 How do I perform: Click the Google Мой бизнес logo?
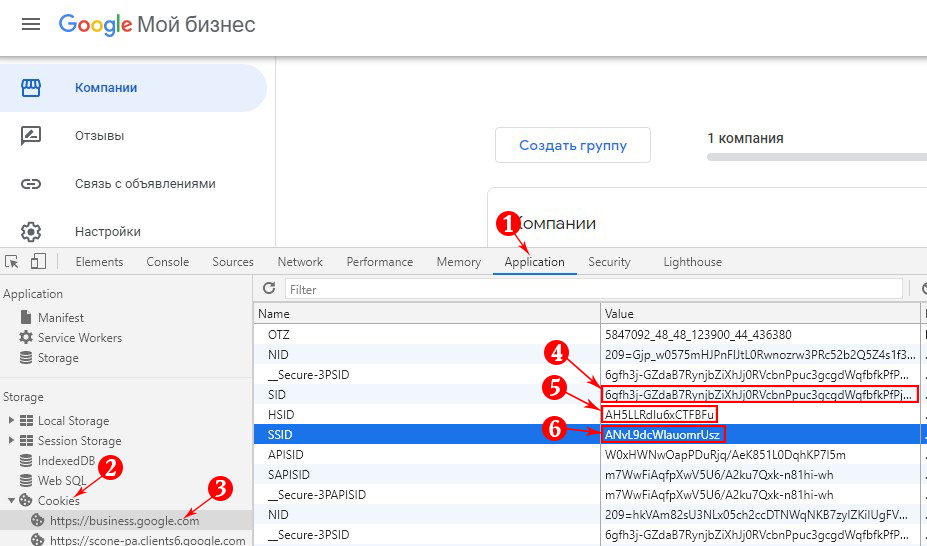coord(157,25)
